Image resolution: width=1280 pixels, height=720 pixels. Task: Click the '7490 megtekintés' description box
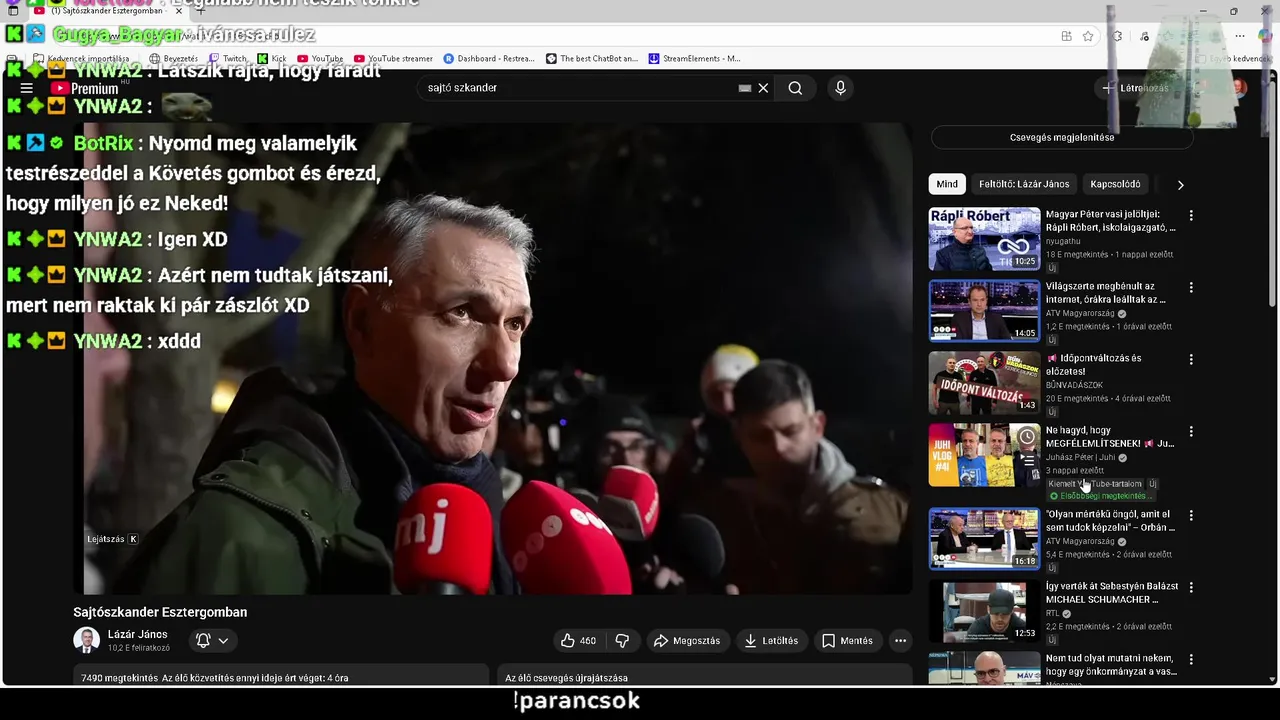[281, 676]
